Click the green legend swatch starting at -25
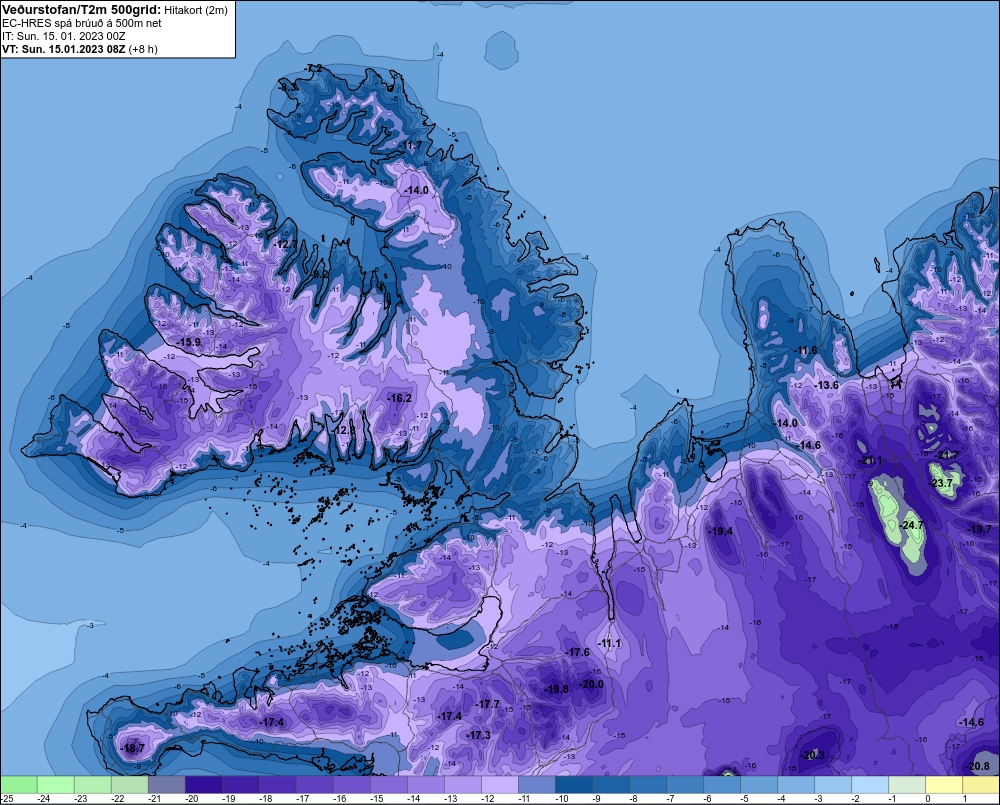 [x=19, y=785]
